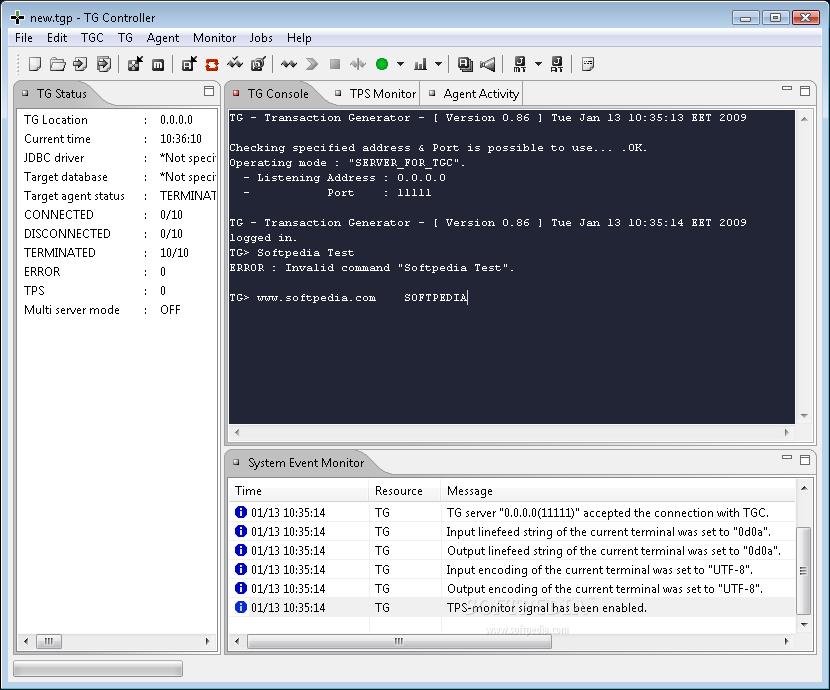Click the agent target properties icon
830x690 pixels.
point(258,65)
